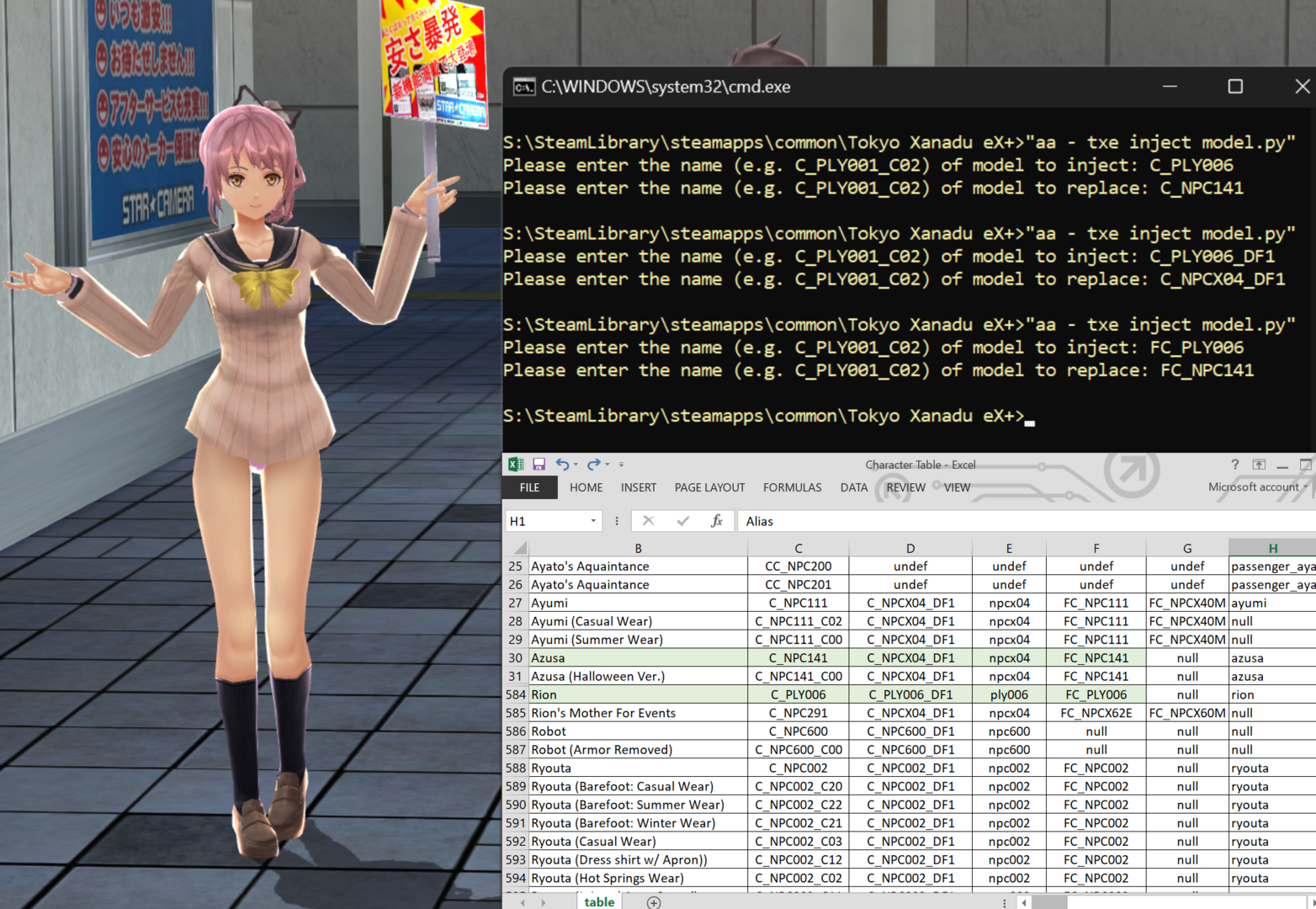The image size is (1316, 909).
Task: Switch to the INSERT ribbon tab
Action: point(639,487)
